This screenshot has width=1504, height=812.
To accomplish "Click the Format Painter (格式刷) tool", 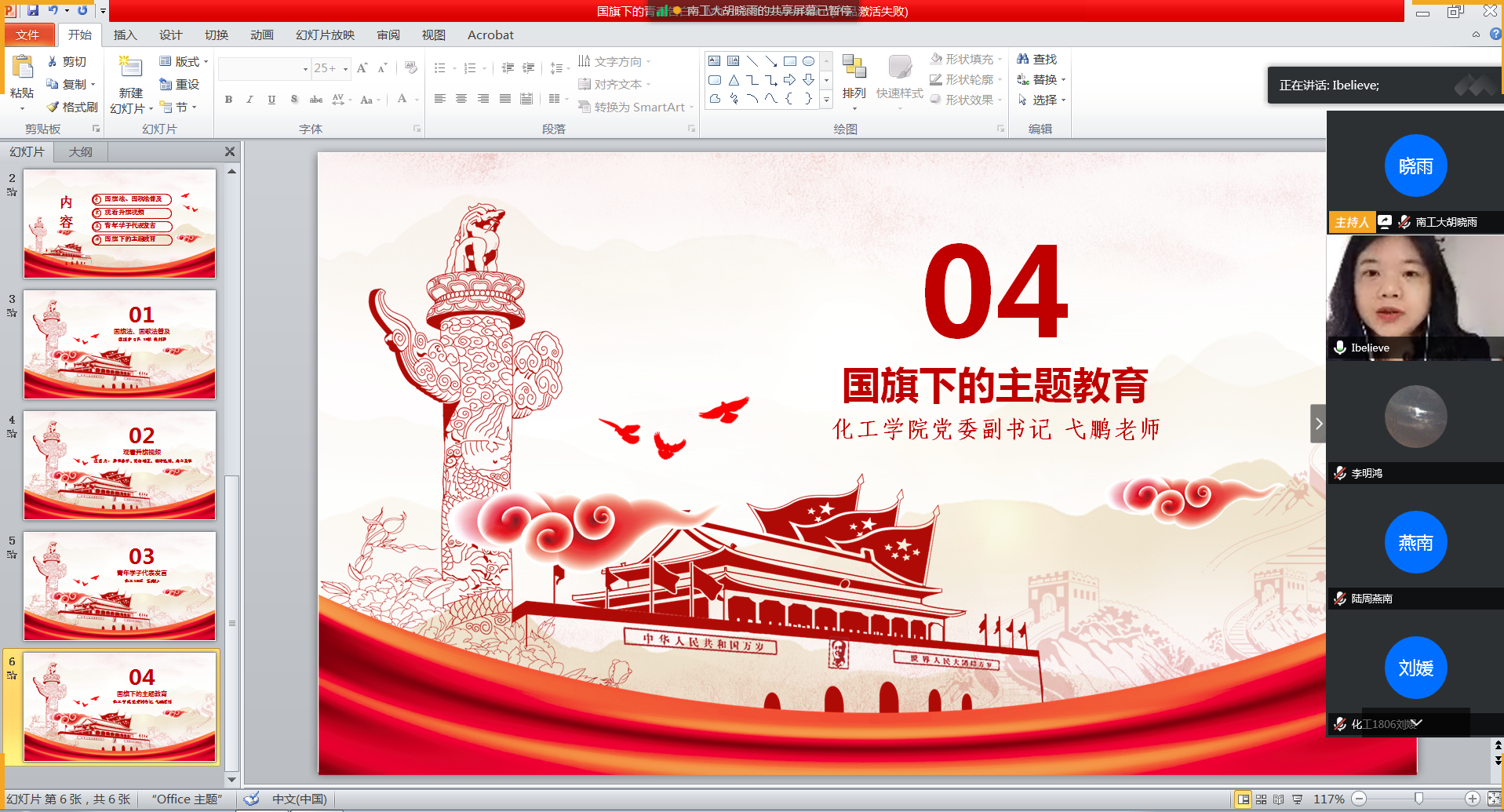I will pos(71,107).
